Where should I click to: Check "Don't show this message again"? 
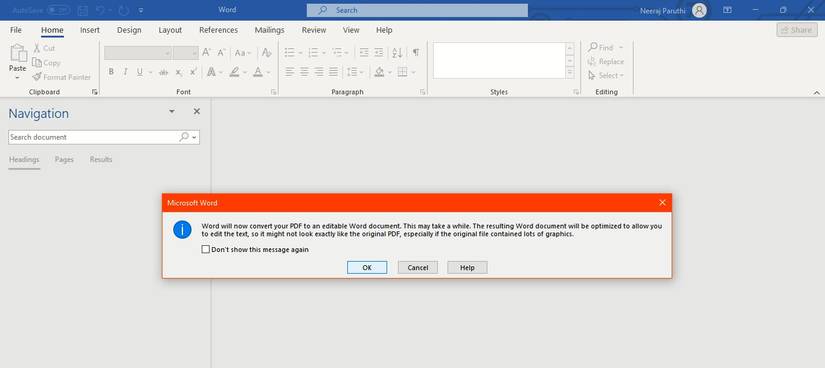206,250
